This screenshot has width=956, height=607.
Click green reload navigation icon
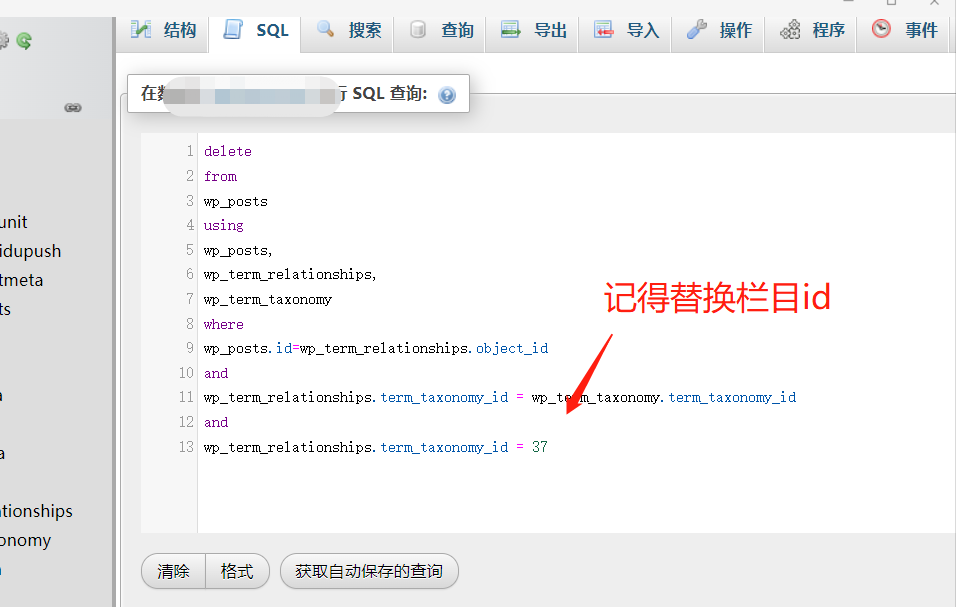click(24, 41)
